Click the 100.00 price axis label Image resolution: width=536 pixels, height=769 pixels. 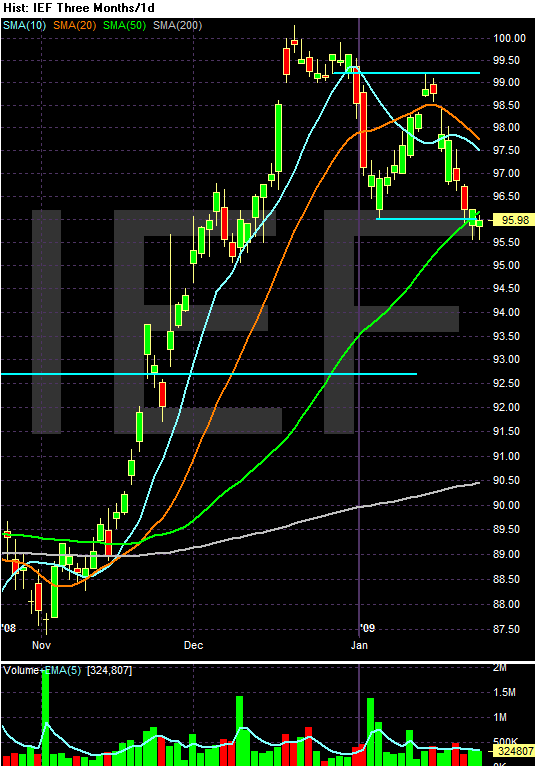point(509,38)
